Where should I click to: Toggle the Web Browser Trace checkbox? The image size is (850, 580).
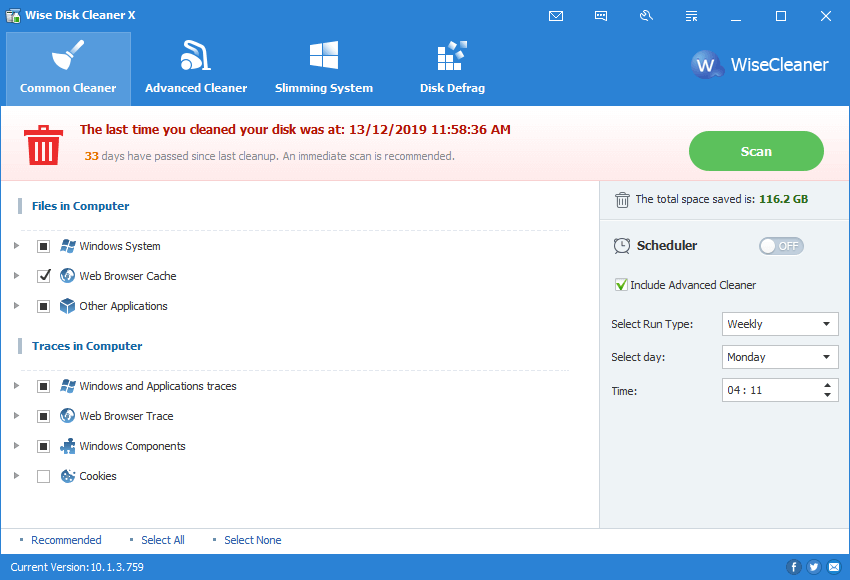[43, 416]
